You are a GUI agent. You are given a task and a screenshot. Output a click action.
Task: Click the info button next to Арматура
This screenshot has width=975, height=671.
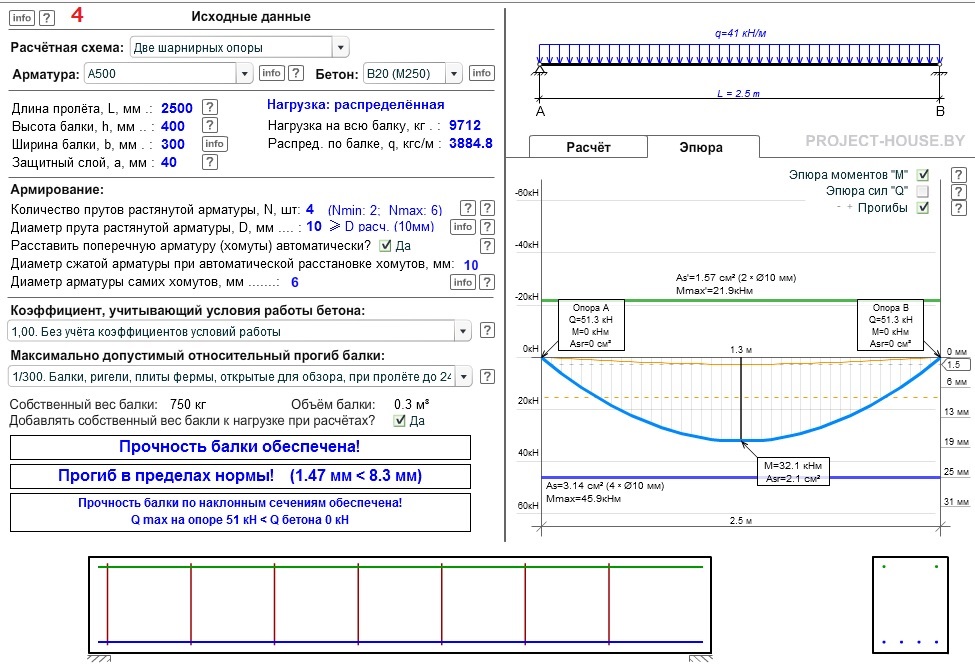[271, 73]
